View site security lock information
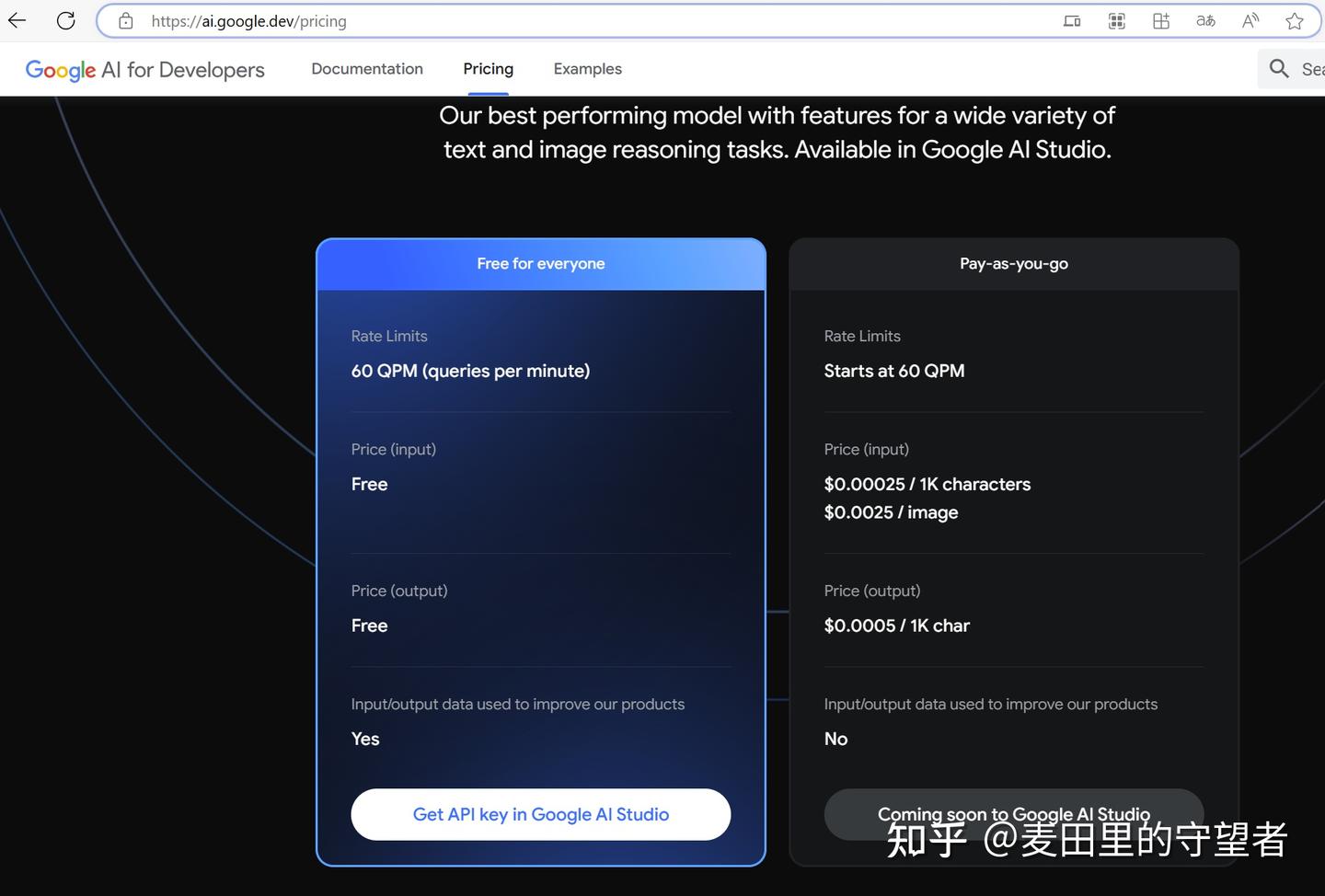Viewport: 1325px width, 896px height. [x=126, y=21]
